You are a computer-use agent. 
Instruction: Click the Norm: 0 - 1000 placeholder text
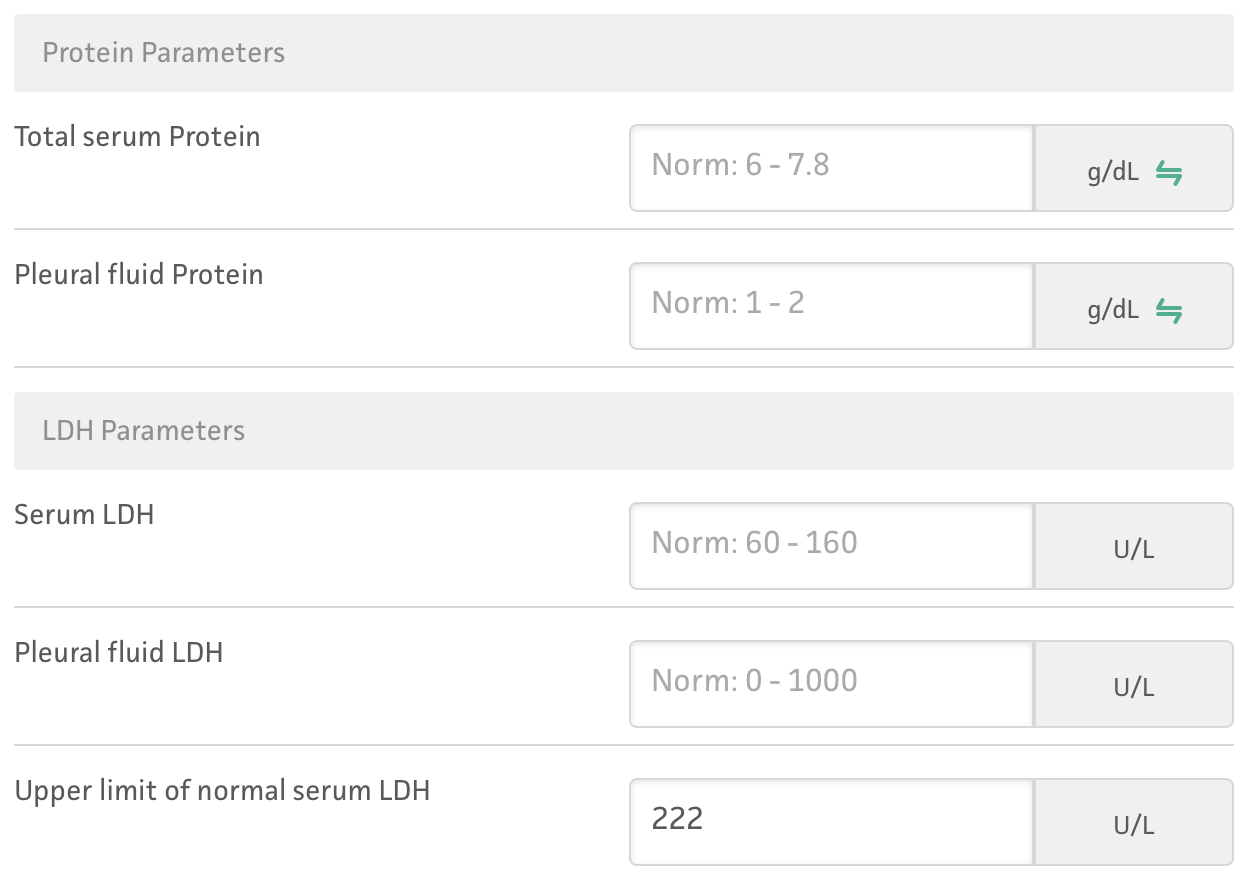click(754, 681)
